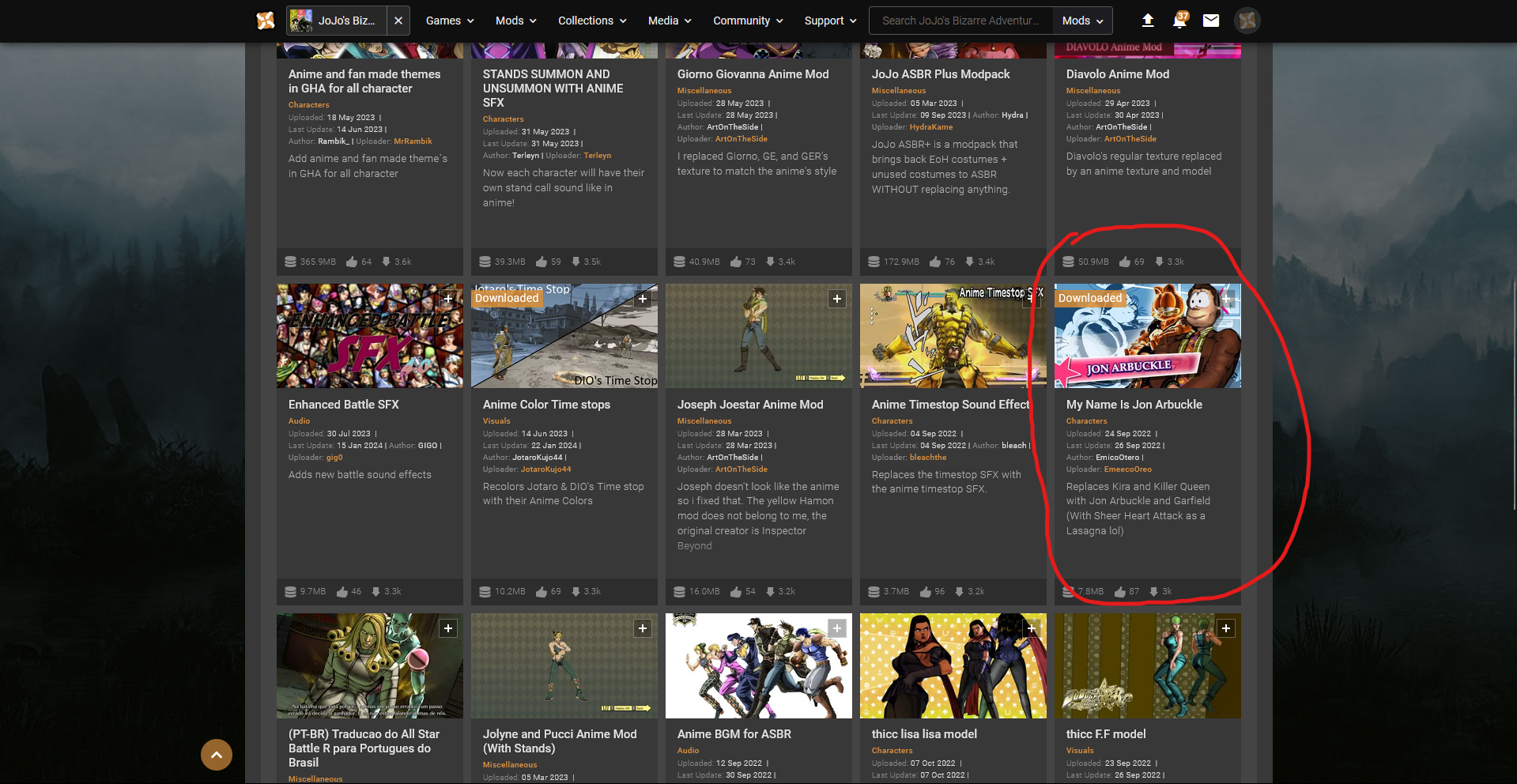Open the Visuals category under Anime Color Time stops
Screen dimensions: 1517x784
[x=496, y=421]
